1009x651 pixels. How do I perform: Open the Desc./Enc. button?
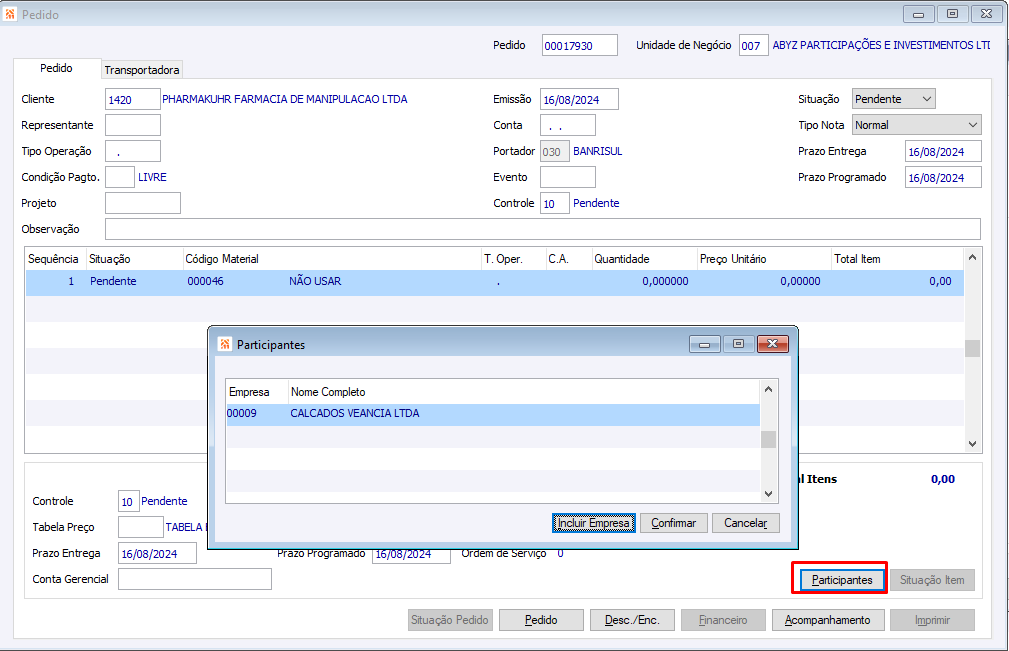point(632,620)
